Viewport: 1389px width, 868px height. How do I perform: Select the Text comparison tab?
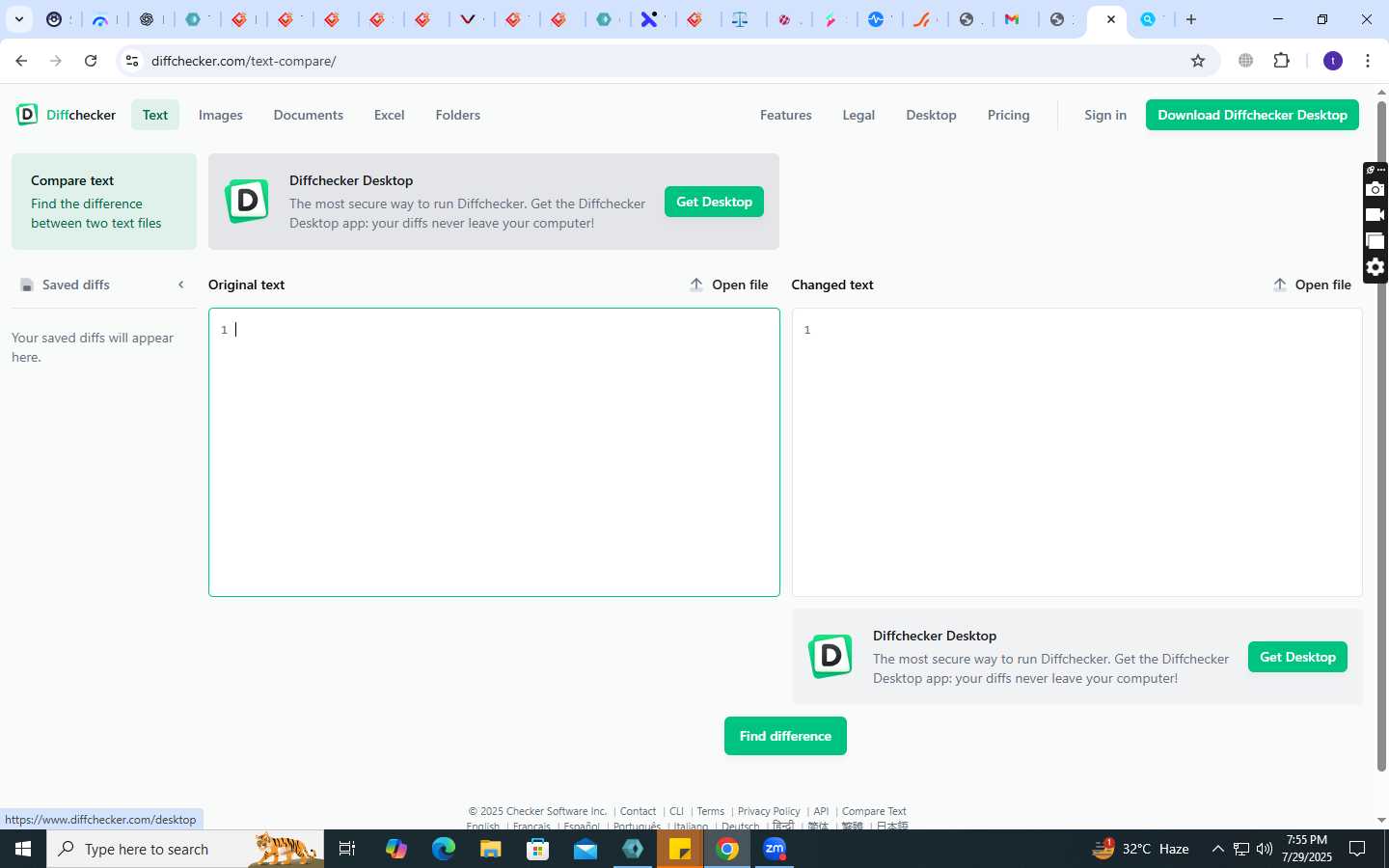point(155,115)
